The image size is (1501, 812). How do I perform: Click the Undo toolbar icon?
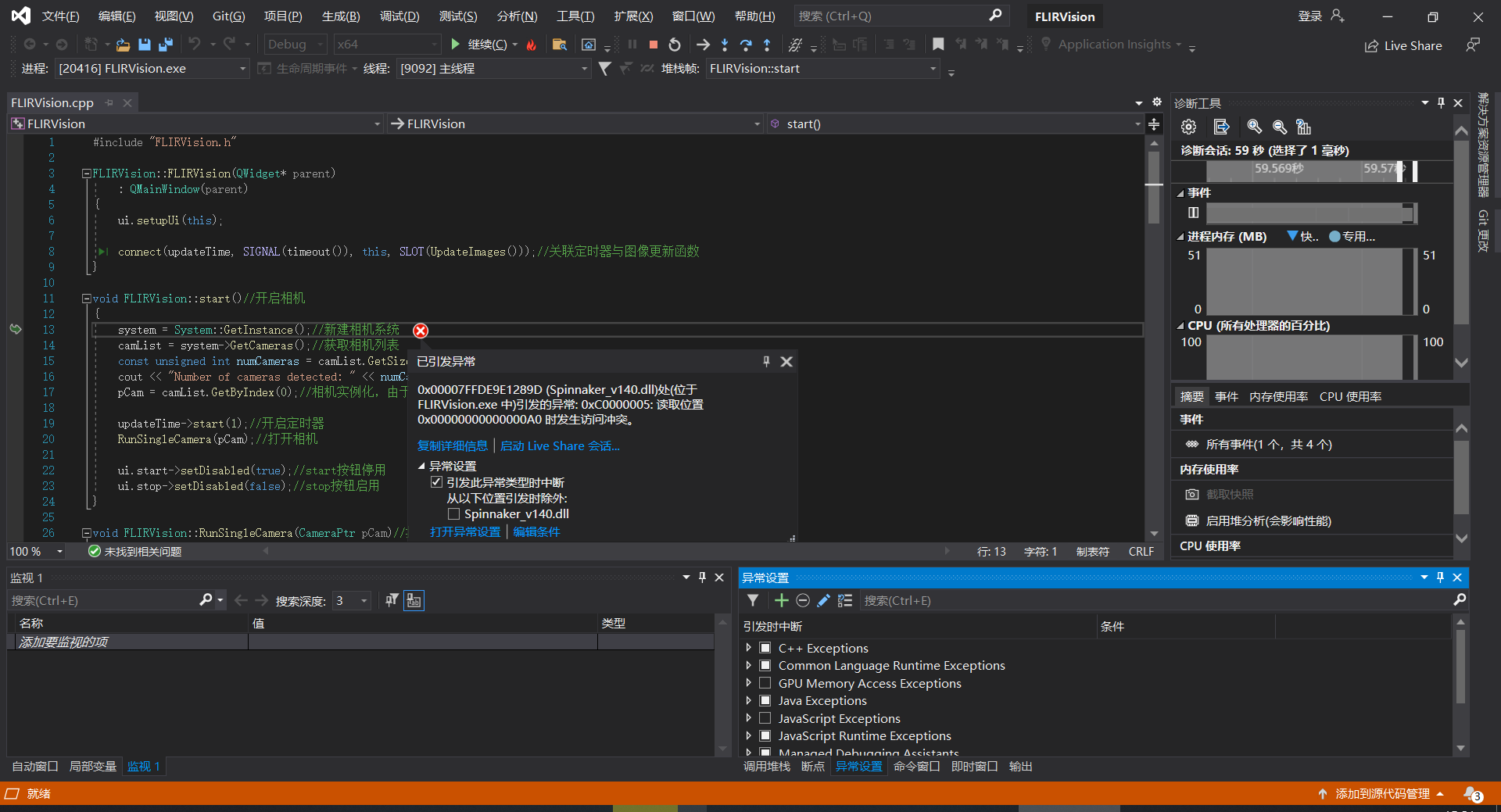(195, 45)
